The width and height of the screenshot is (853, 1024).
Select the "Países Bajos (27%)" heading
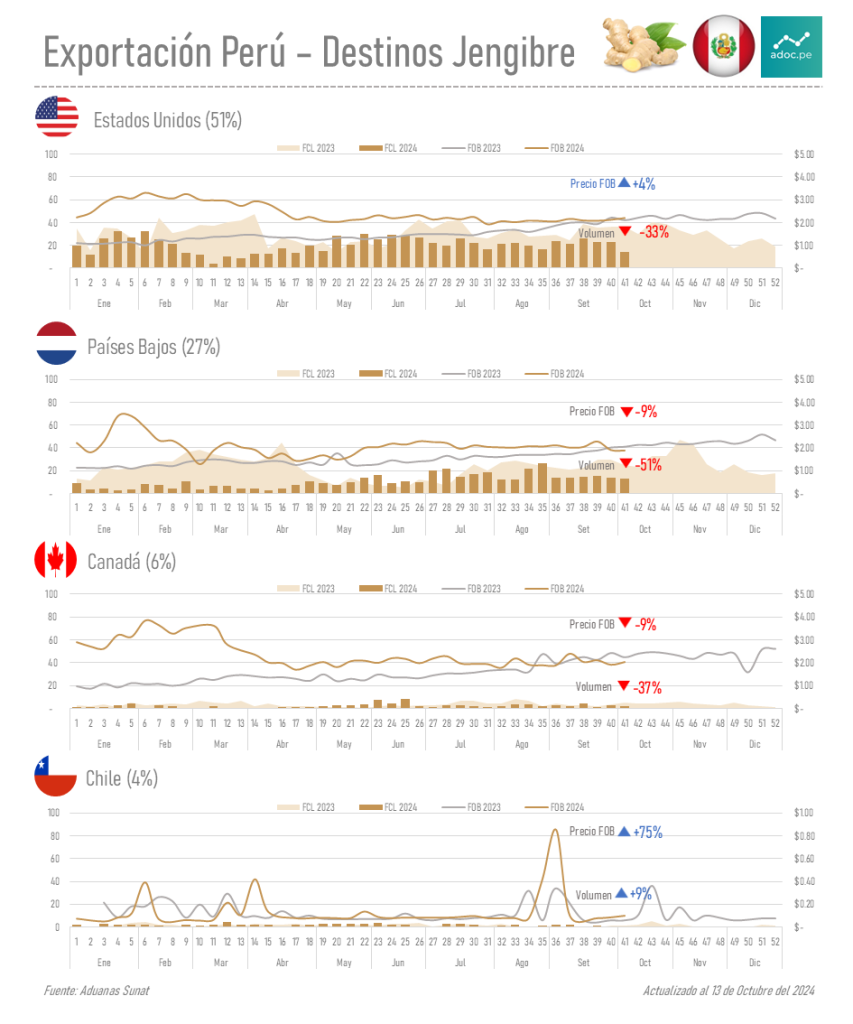click(x=153, y=347)
